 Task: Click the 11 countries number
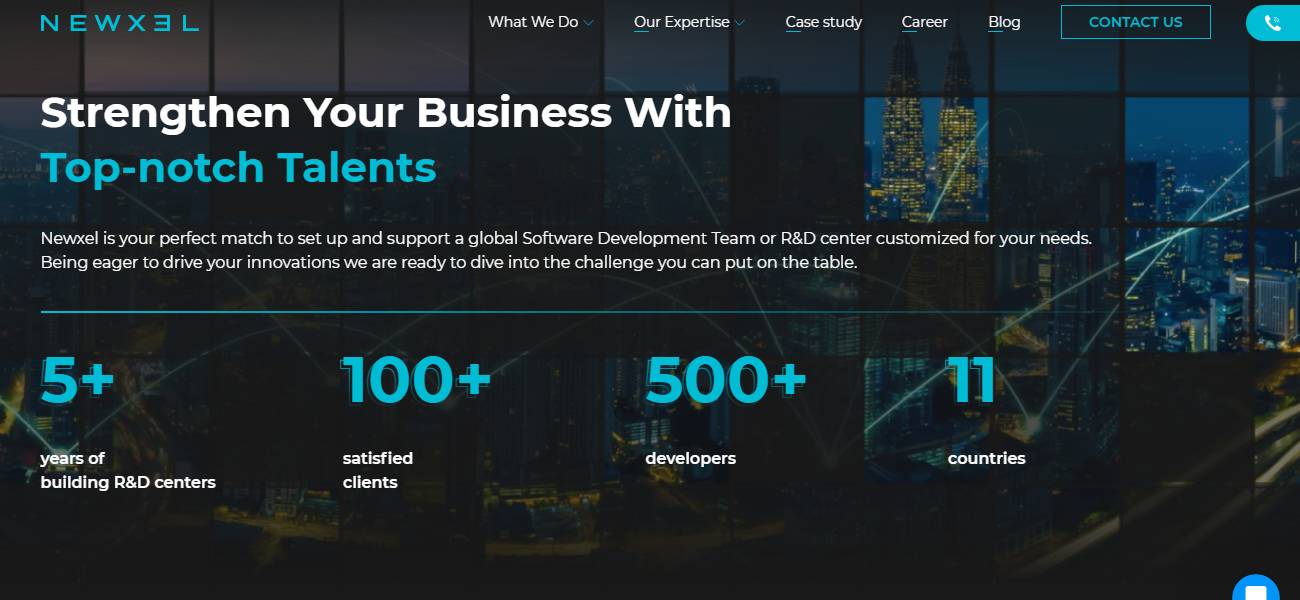coord(971,380)
